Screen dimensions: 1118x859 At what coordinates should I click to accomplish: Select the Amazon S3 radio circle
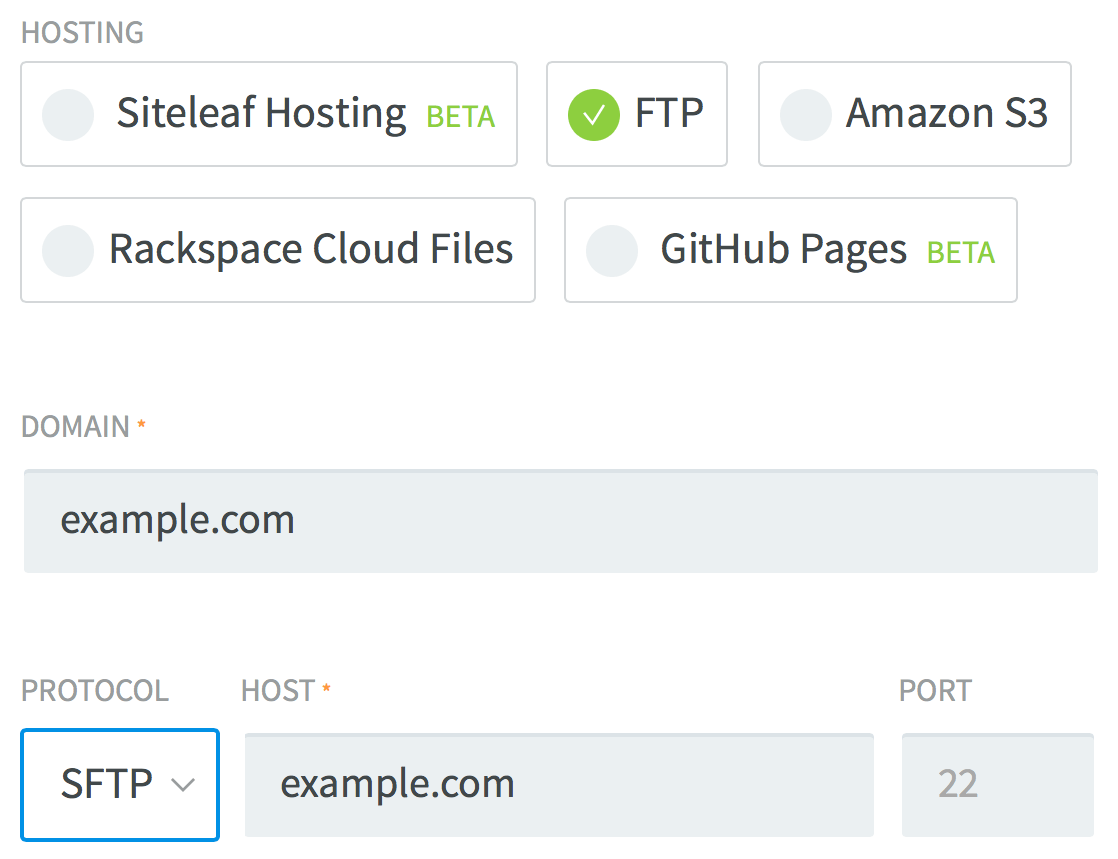pos(806,115)
